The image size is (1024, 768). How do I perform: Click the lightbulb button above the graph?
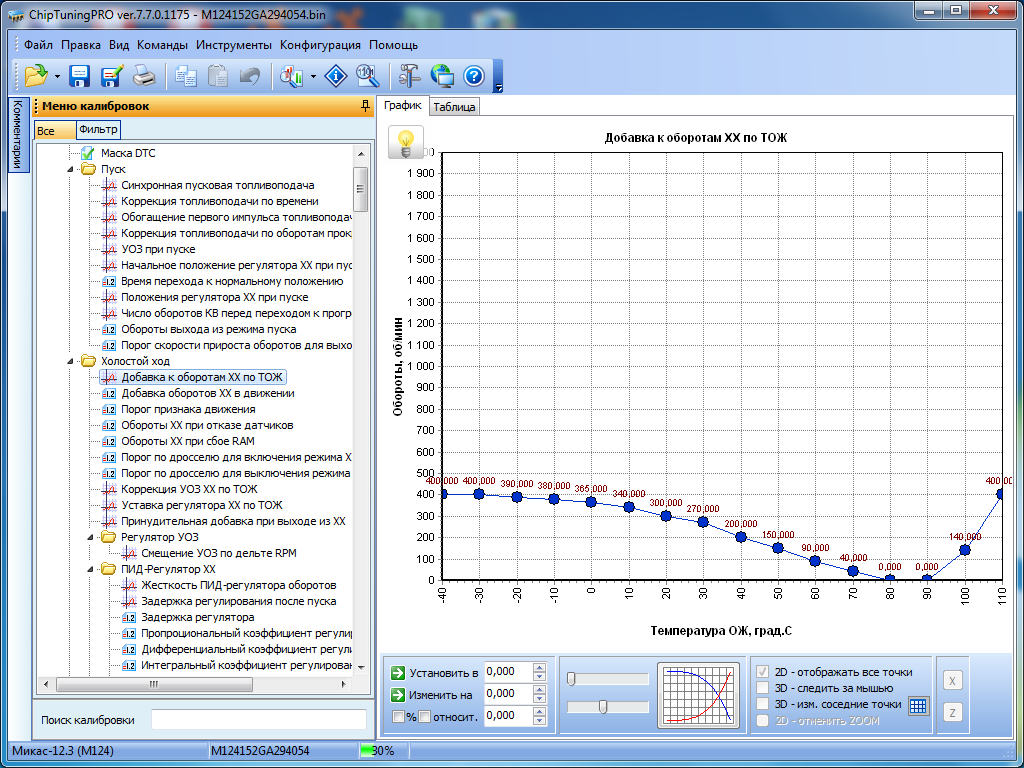click(406, 143)
